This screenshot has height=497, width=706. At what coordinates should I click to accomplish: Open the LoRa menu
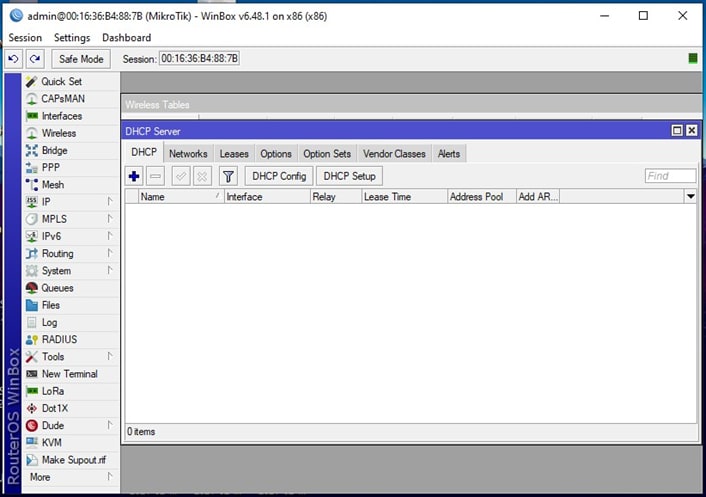click(x=53, y=391)
